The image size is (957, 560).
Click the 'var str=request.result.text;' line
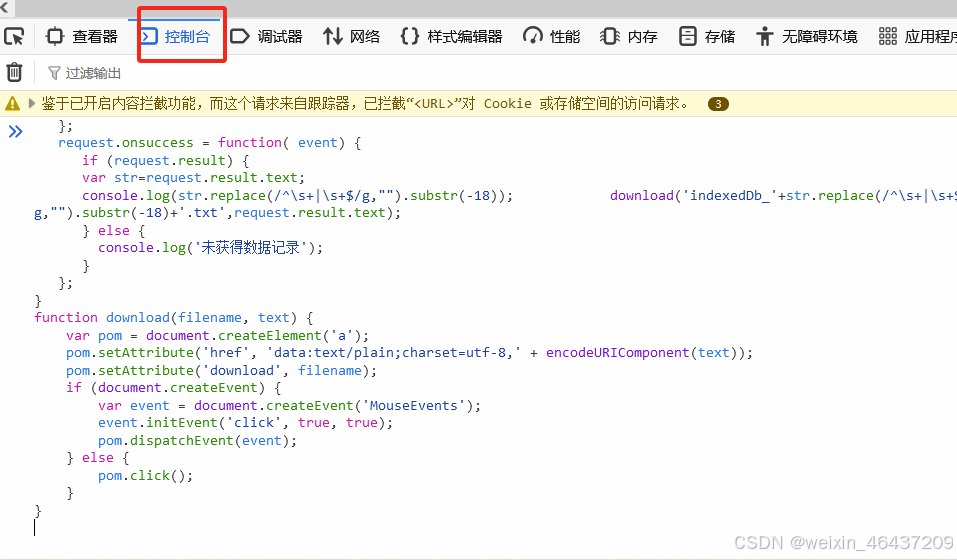pyautogui.click(x=193, y=178)
